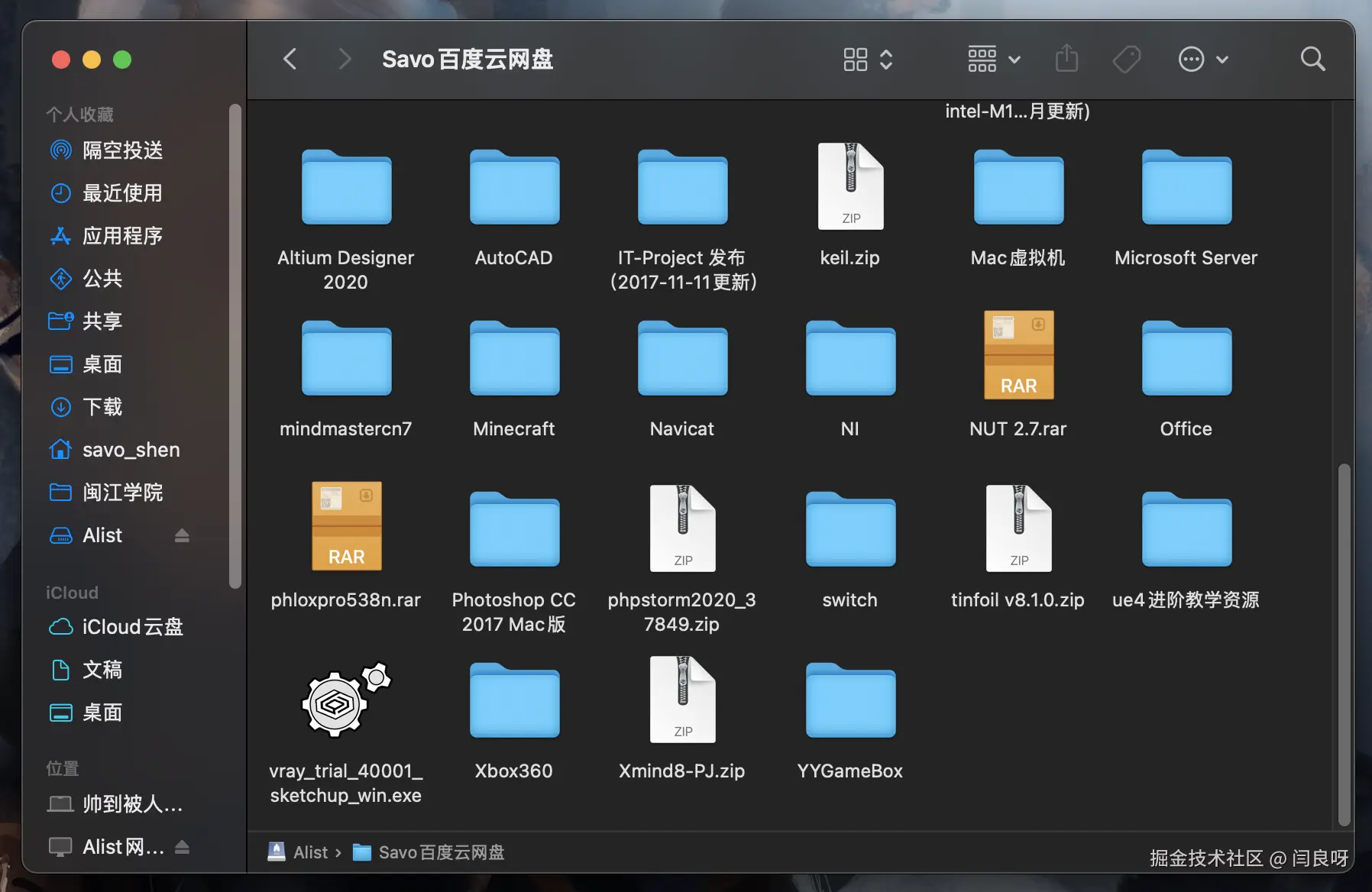Open the More actions ellipsis menu

[x=1203, y=59]
